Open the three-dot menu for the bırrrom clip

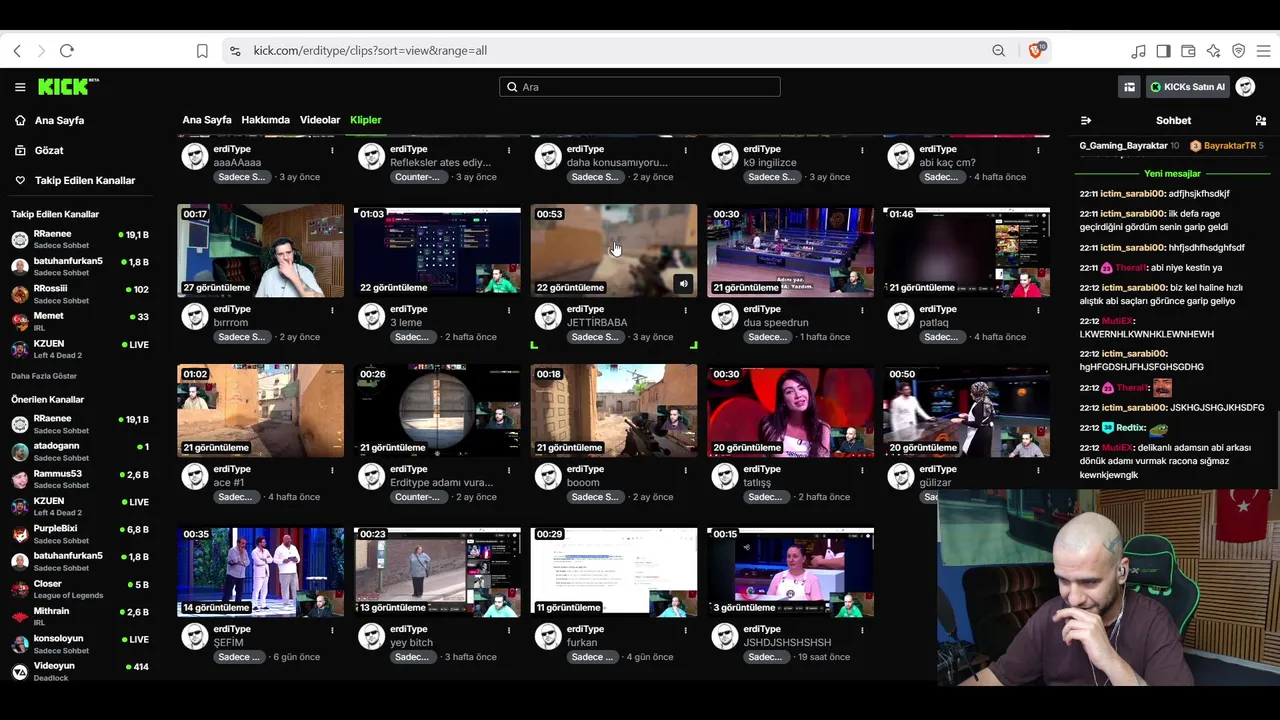(332, 310)
